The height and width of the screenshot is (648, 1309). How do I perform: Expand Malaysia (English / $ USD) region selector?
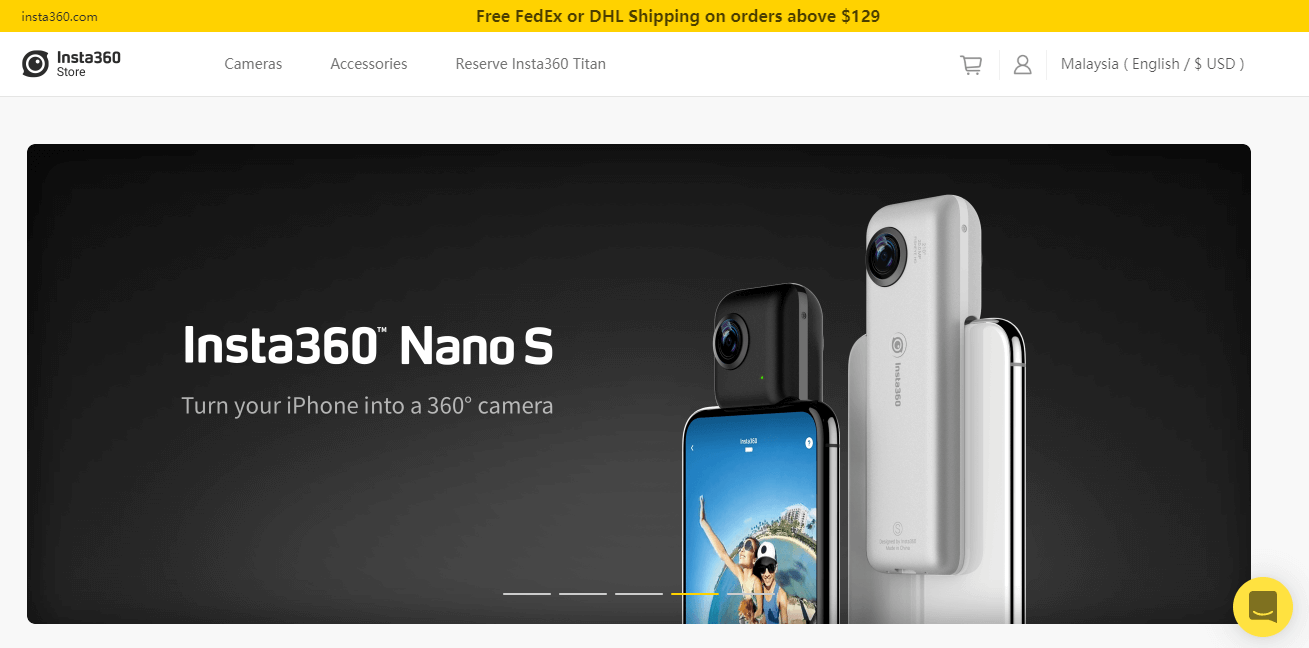[1152, 64]
